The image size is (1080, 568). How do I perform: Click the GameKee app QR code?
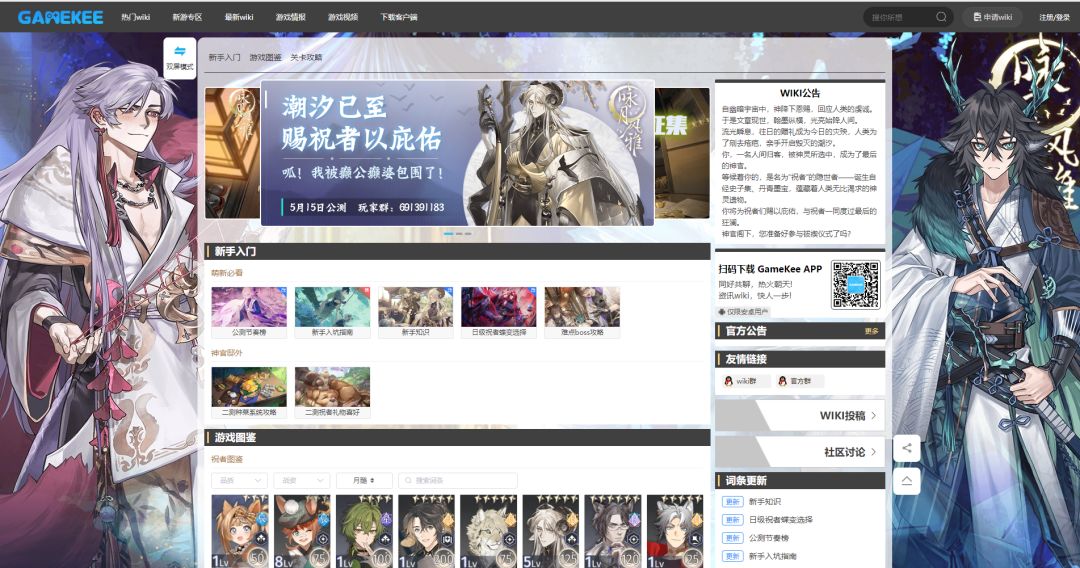(855, 284)
